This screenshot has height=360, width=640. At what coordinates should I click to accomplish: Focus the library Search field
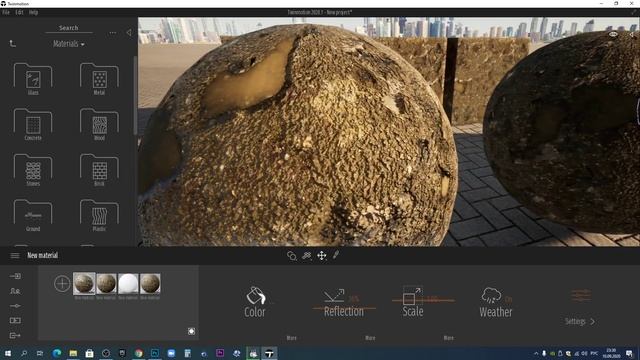pos(69,28)
